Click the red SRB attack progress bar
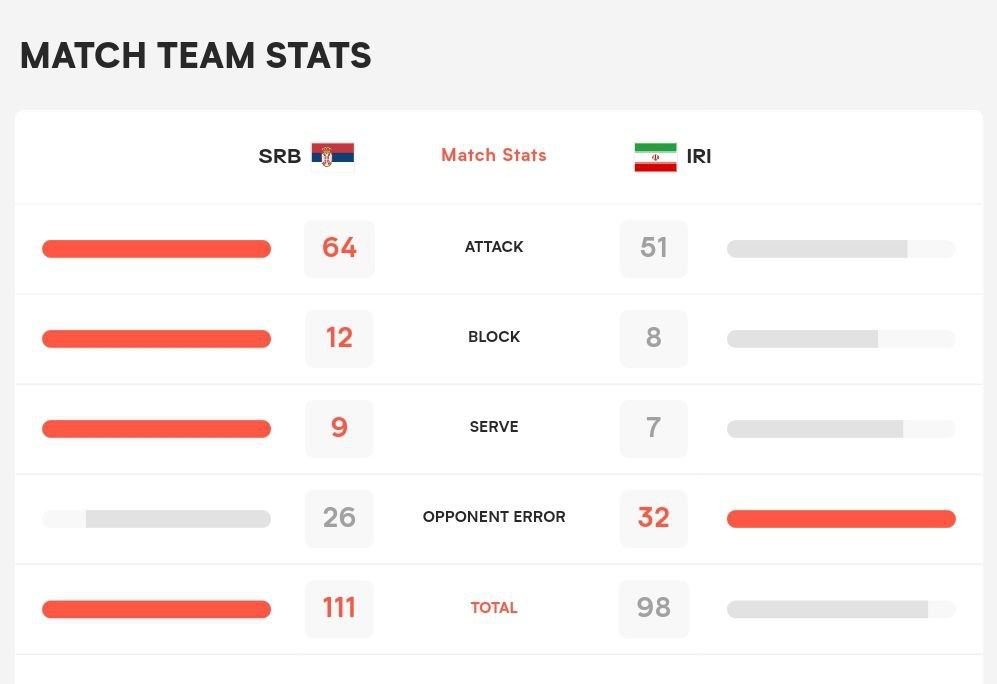Image resolution: width=997 pixels, height=684 pixels. click(156, 249)
